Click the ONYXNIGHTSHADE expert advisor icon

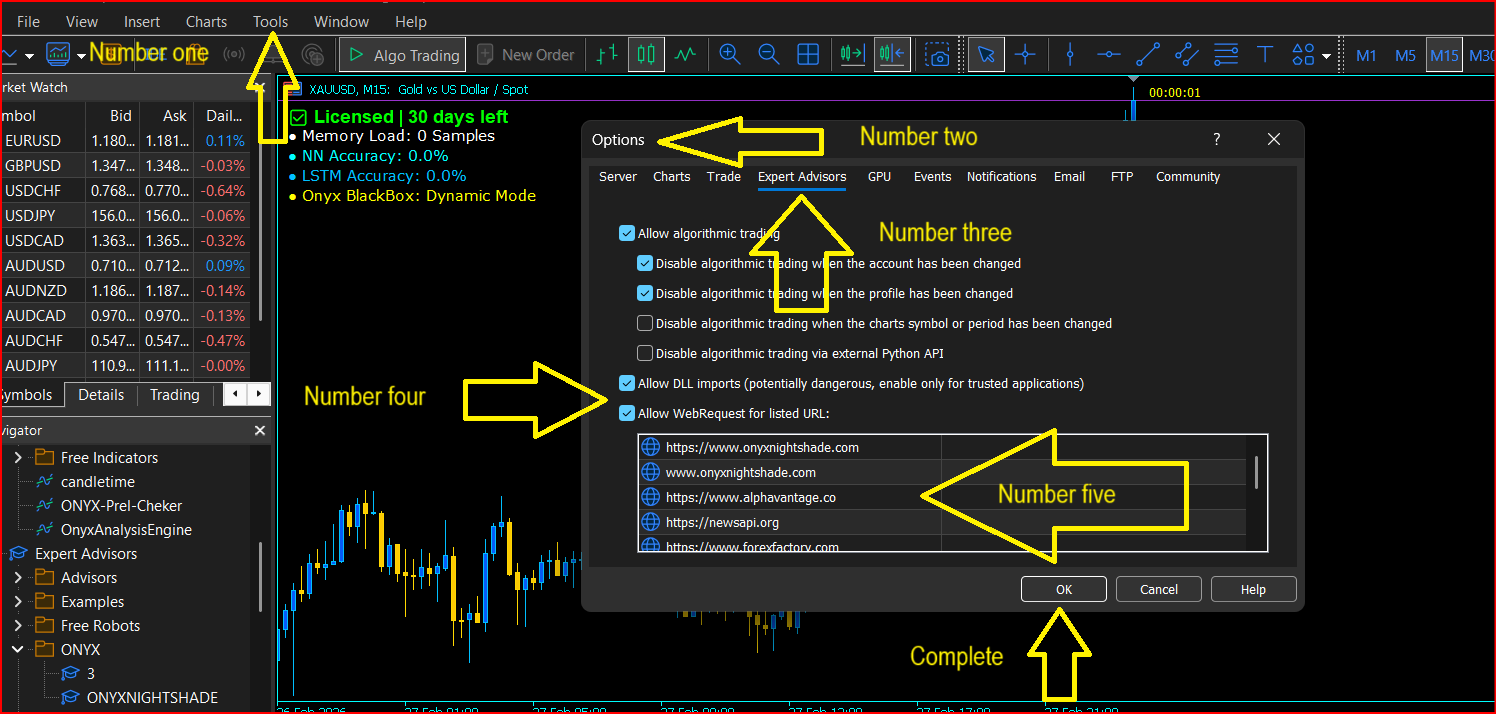[x=71, y=697]
